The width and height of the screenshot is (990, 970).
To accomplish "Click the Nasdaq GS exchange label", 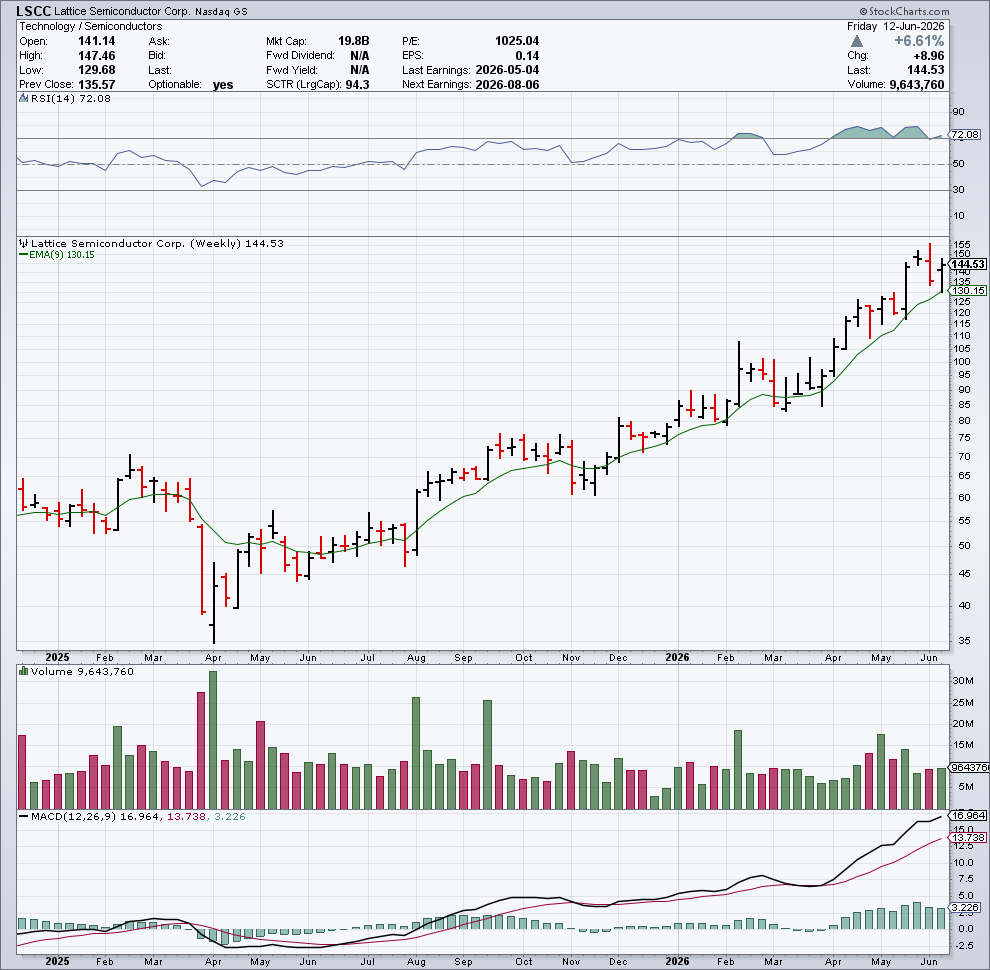I will point(221,11).
